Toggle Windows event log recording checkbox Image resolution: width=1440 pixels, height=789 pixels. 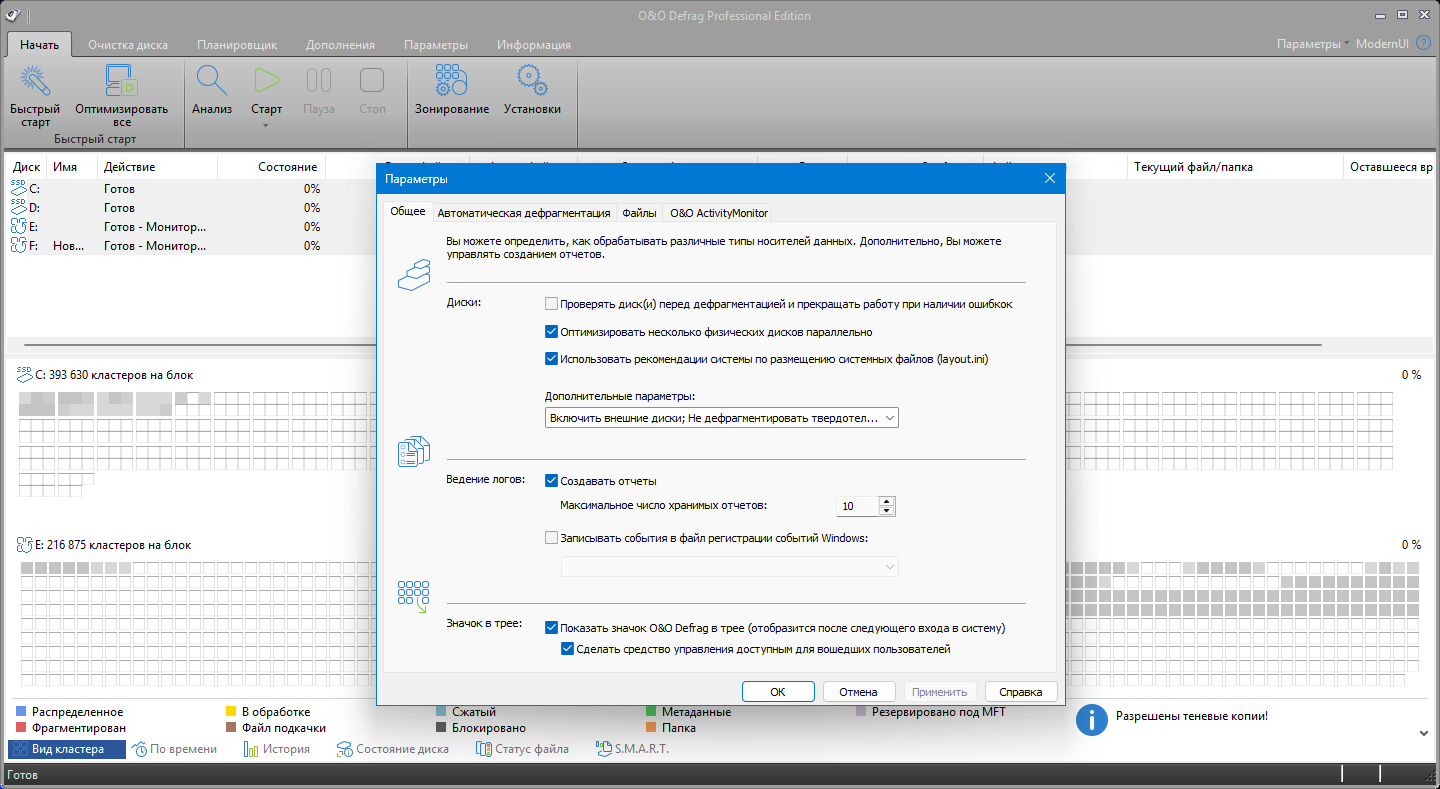coord(552,538)
